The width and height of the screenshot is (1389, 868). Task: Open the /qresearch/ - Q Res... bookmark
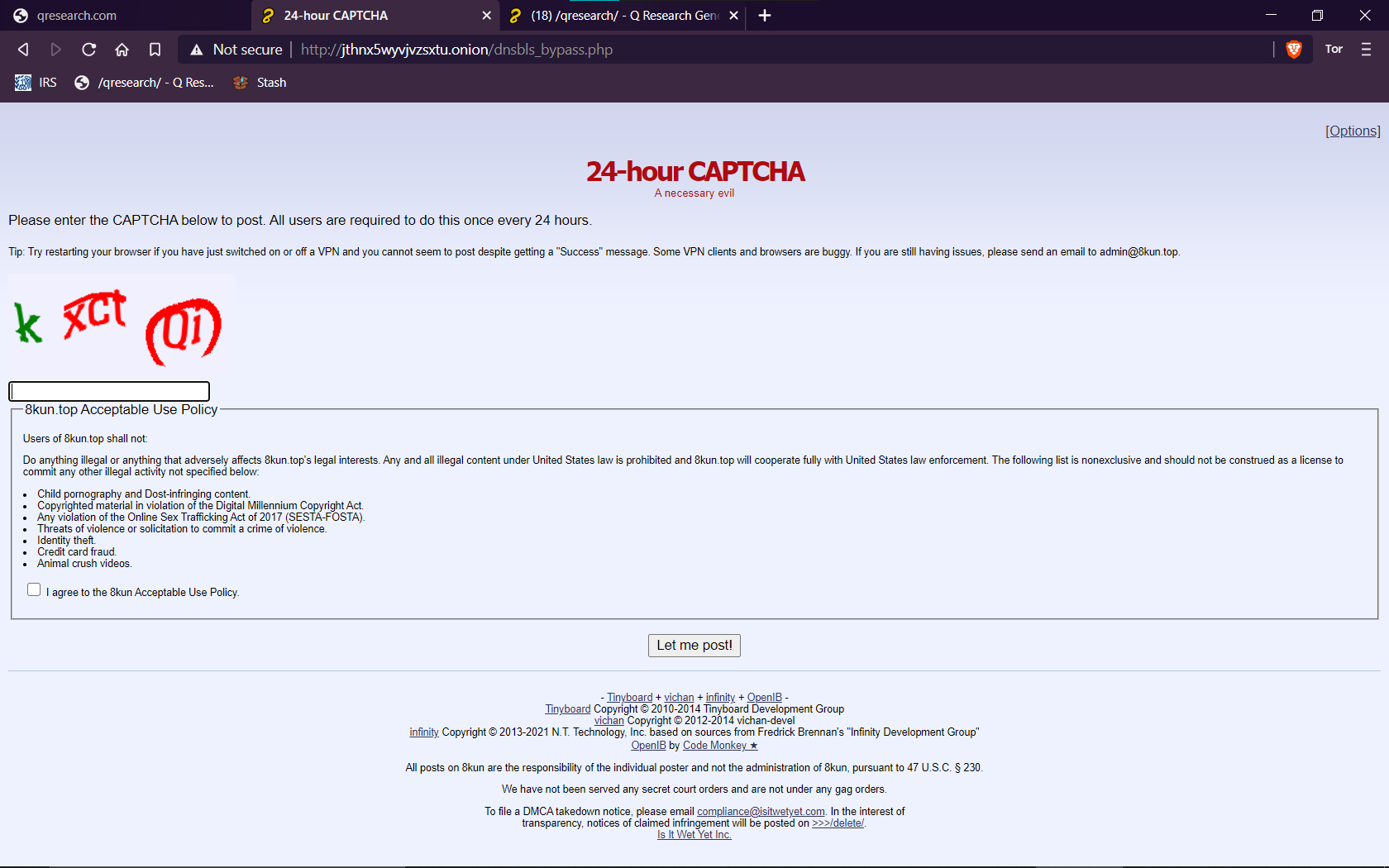(144, 83)
